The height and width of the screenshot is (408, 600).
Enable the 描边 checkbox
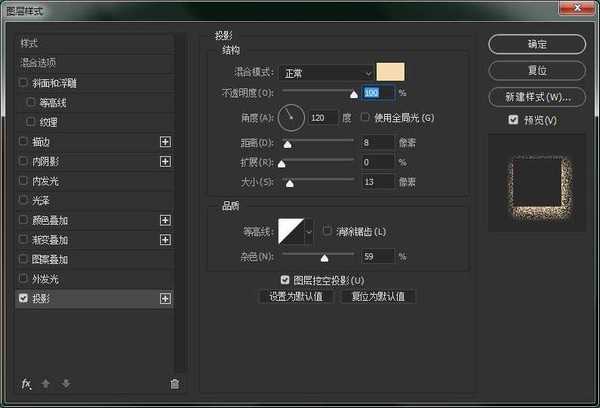(x=23, y=141)
